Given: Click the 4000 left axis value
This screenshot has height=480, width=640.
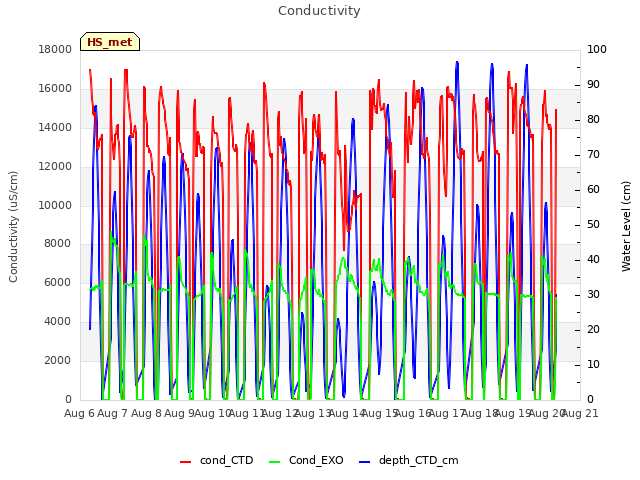Looking at the screenshot, I should (58, 322).
